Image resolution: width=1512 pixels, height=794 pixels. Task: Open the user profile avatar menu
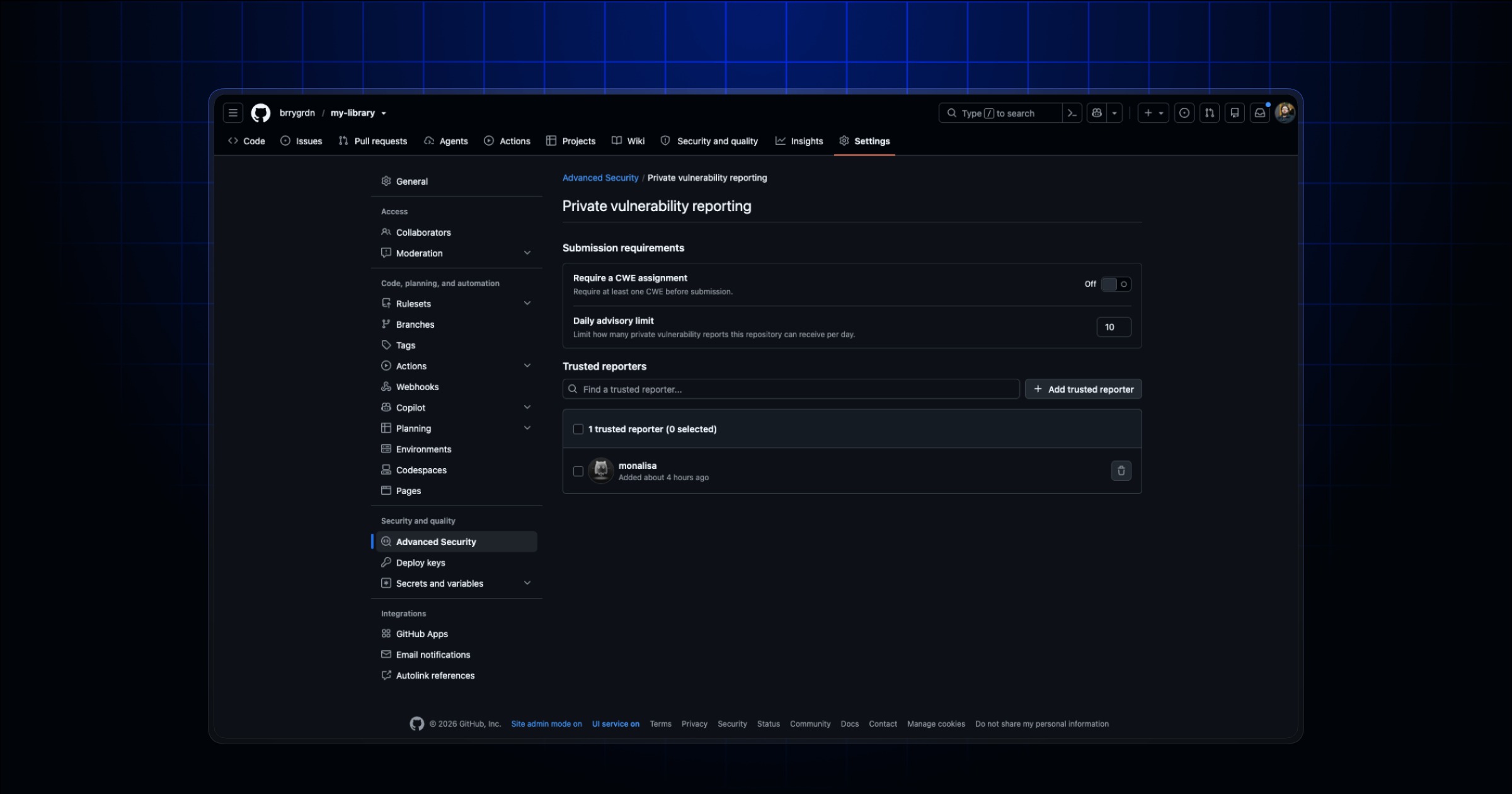click(x=1285, y=113)
